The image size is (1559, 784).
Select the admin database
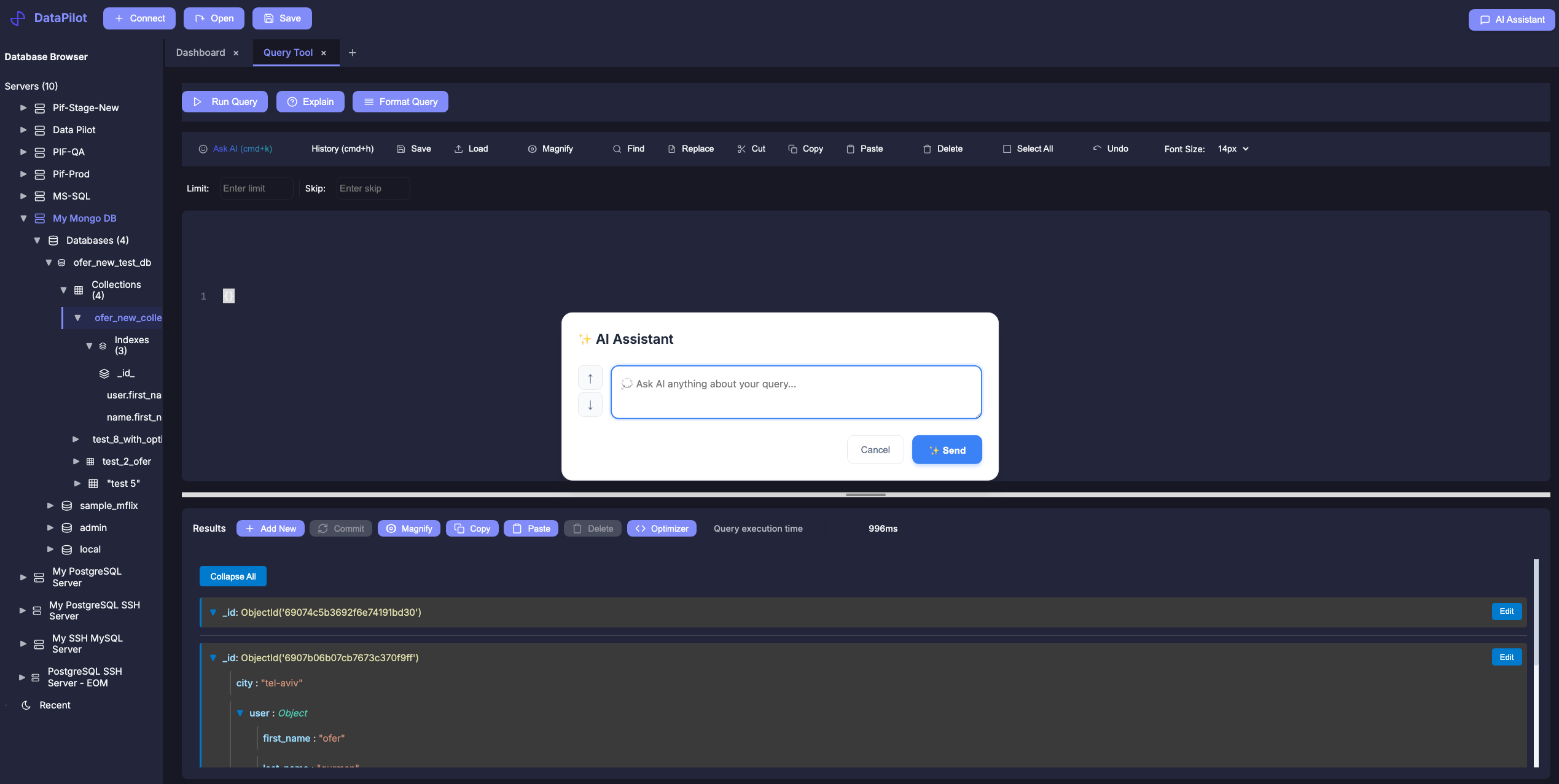pos(93,528)
